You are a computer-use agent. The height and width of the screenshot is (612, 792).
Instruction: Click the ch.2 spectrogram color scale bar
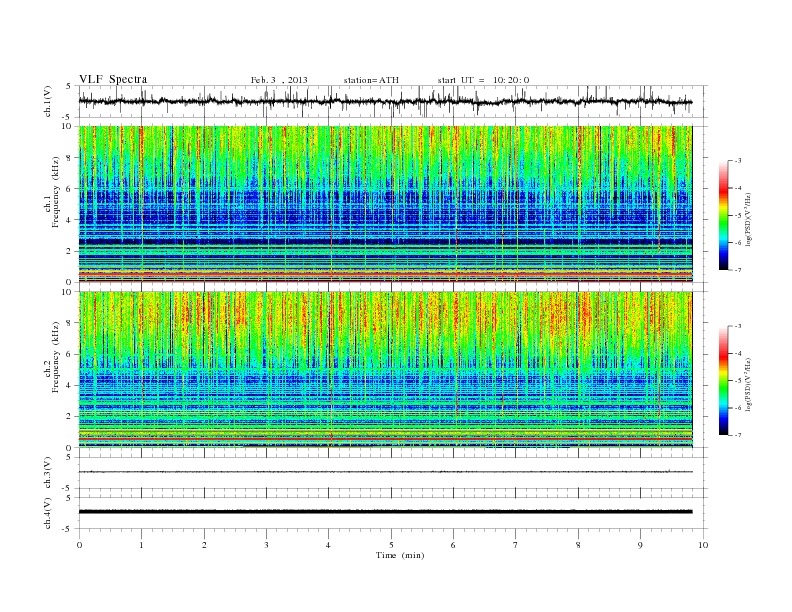click(x=724, y=380)
